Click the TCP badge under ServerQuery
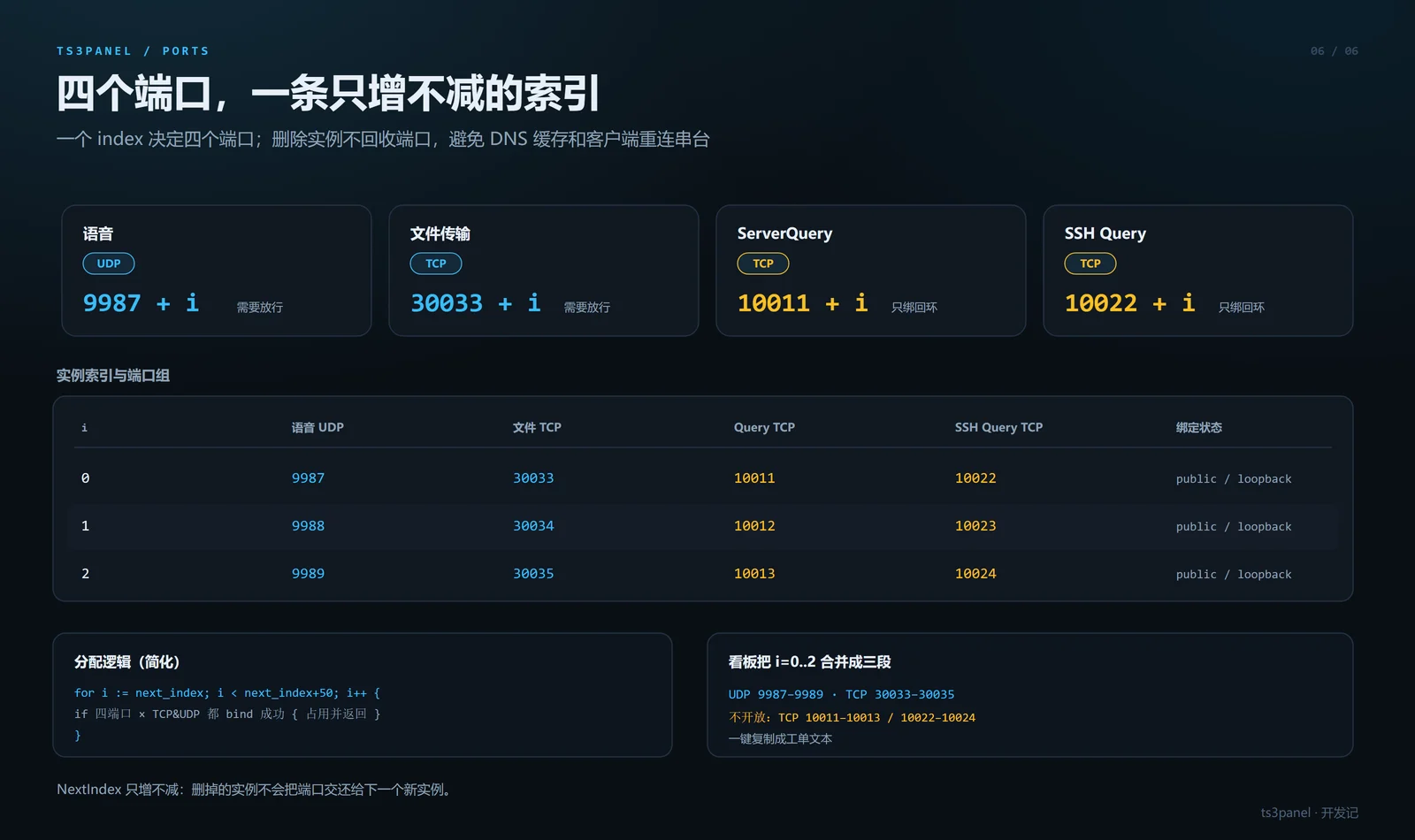Image resolution: width=1415 pixels, height=840 pixels. (763, 263)
